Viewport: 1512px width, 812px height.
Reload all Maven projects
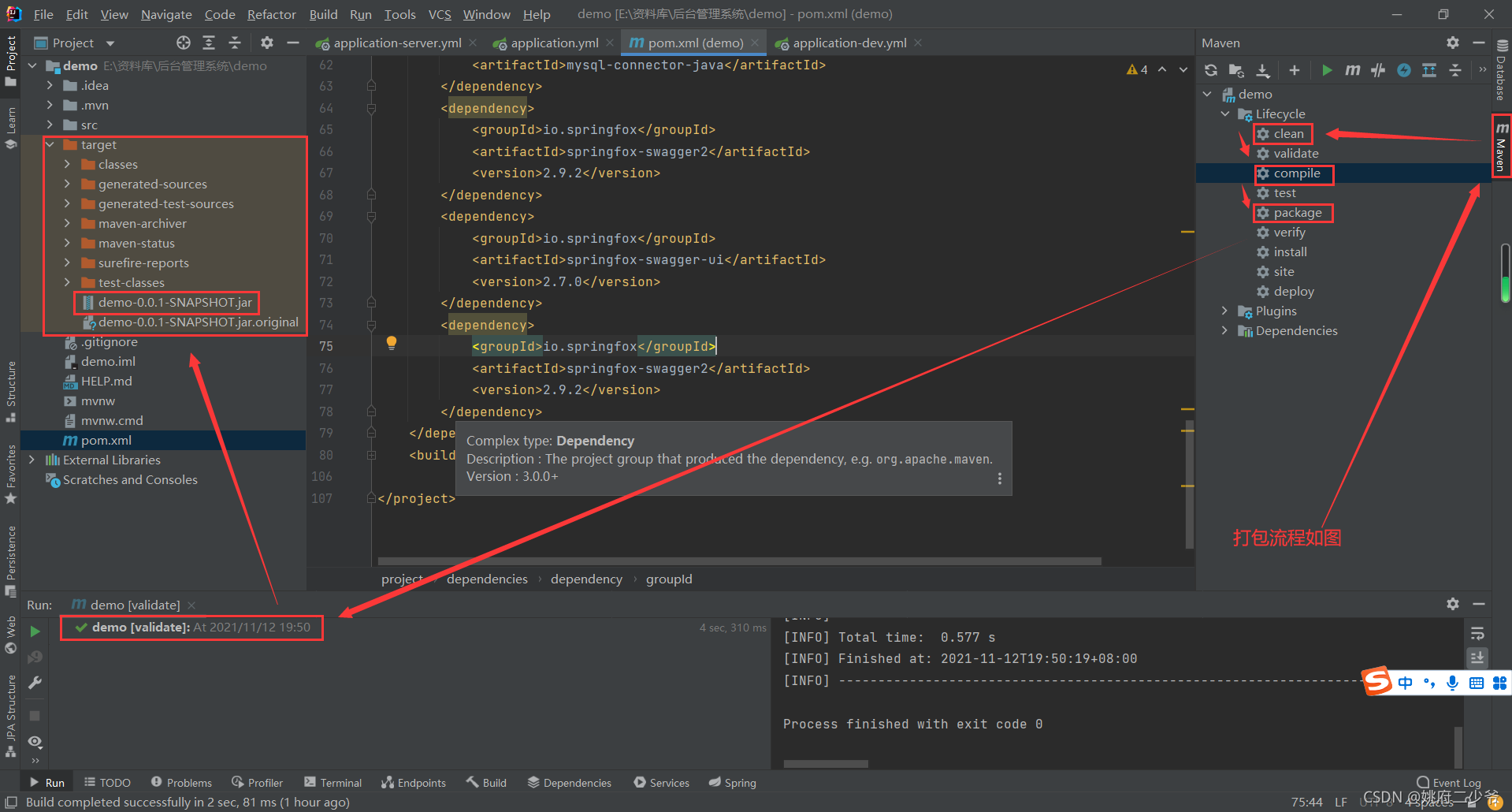(1210, 70)
